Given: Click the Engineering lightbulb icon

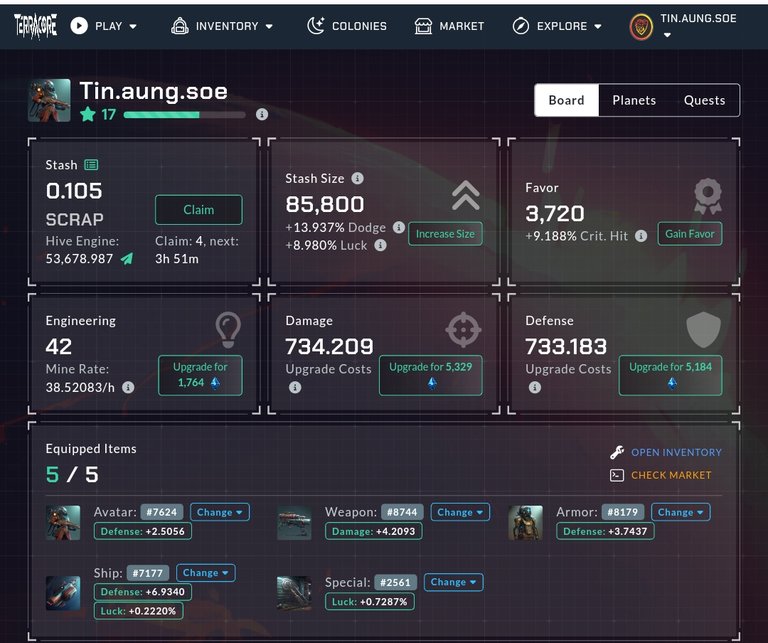Looking at the screenshot, I should point(228,330).
